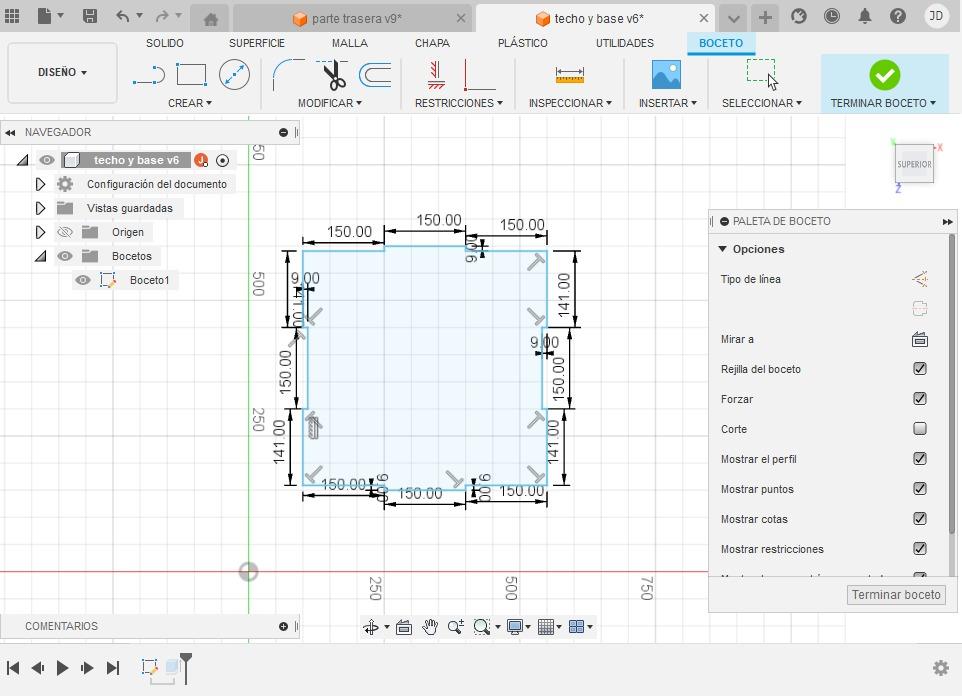Viewport: 962px width, 696px height.
Task: Click the Mirar a look-at icon
Action: click(919, 339)
